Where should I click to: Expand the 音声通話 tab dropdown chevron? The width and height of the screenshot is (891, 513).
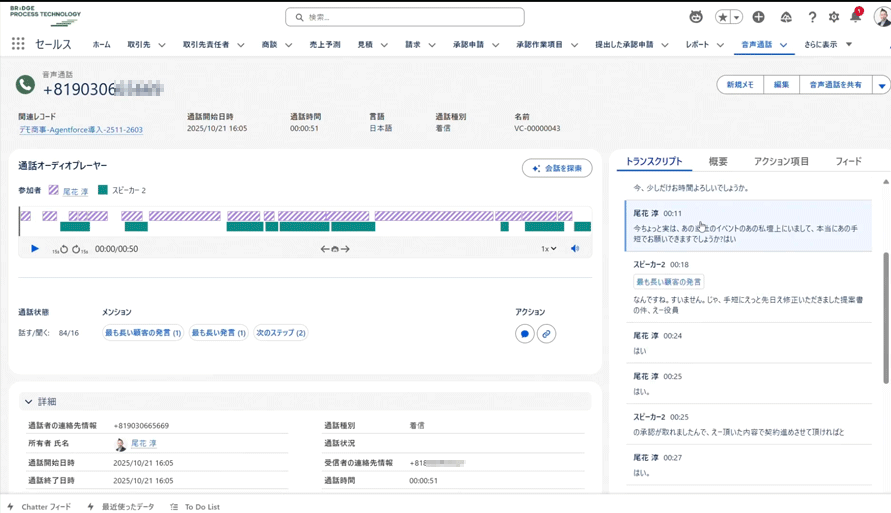pyautogui.click(x=784, y=45)
